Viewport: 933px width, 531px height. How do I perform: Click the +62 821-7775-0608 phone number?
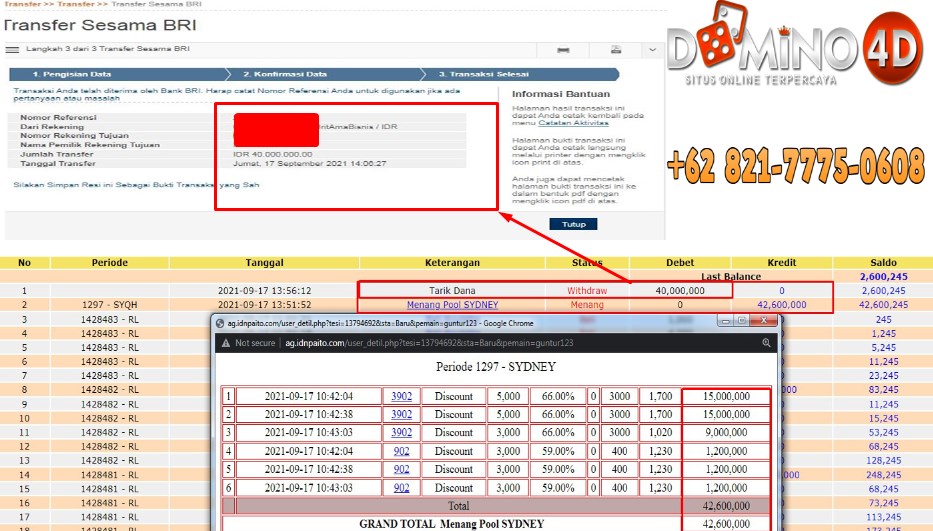coord(796,165)
